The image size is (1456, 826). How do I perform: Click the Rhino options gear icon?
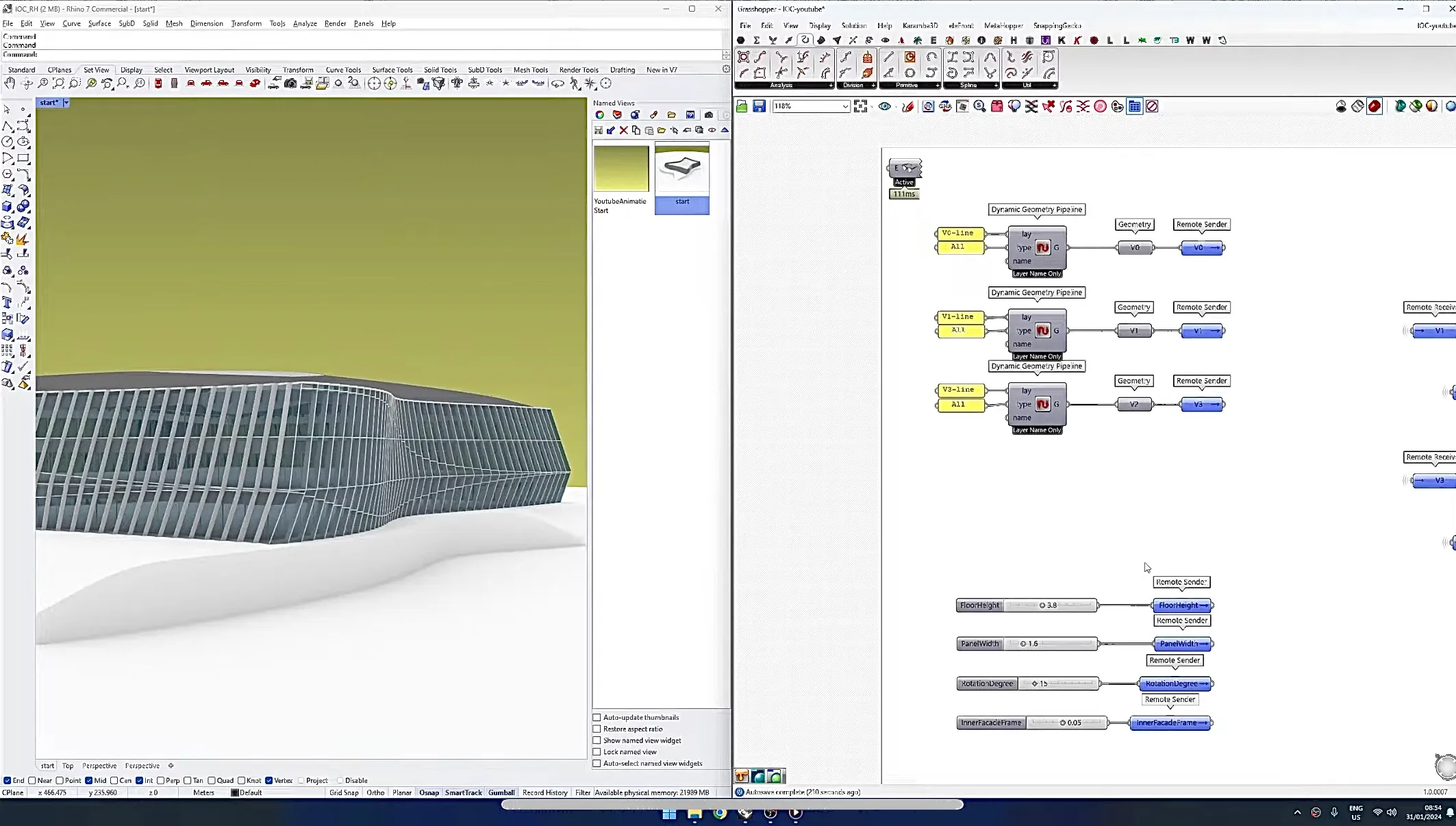(726, 69)
